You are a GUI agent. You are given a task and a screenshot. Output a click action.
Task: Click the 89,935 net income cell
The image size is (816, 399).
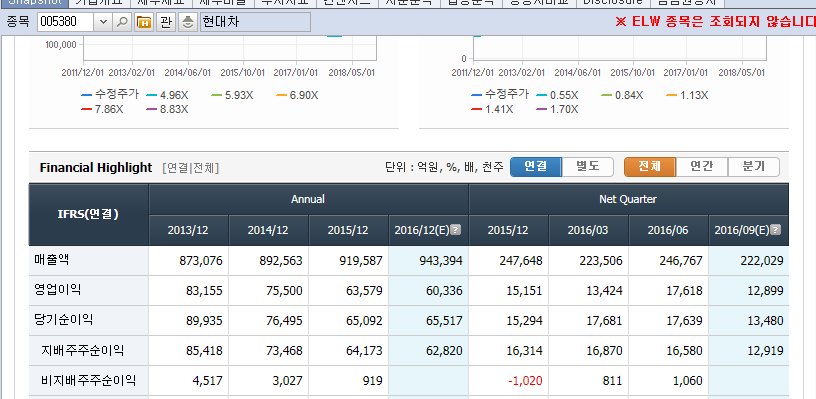188,320
